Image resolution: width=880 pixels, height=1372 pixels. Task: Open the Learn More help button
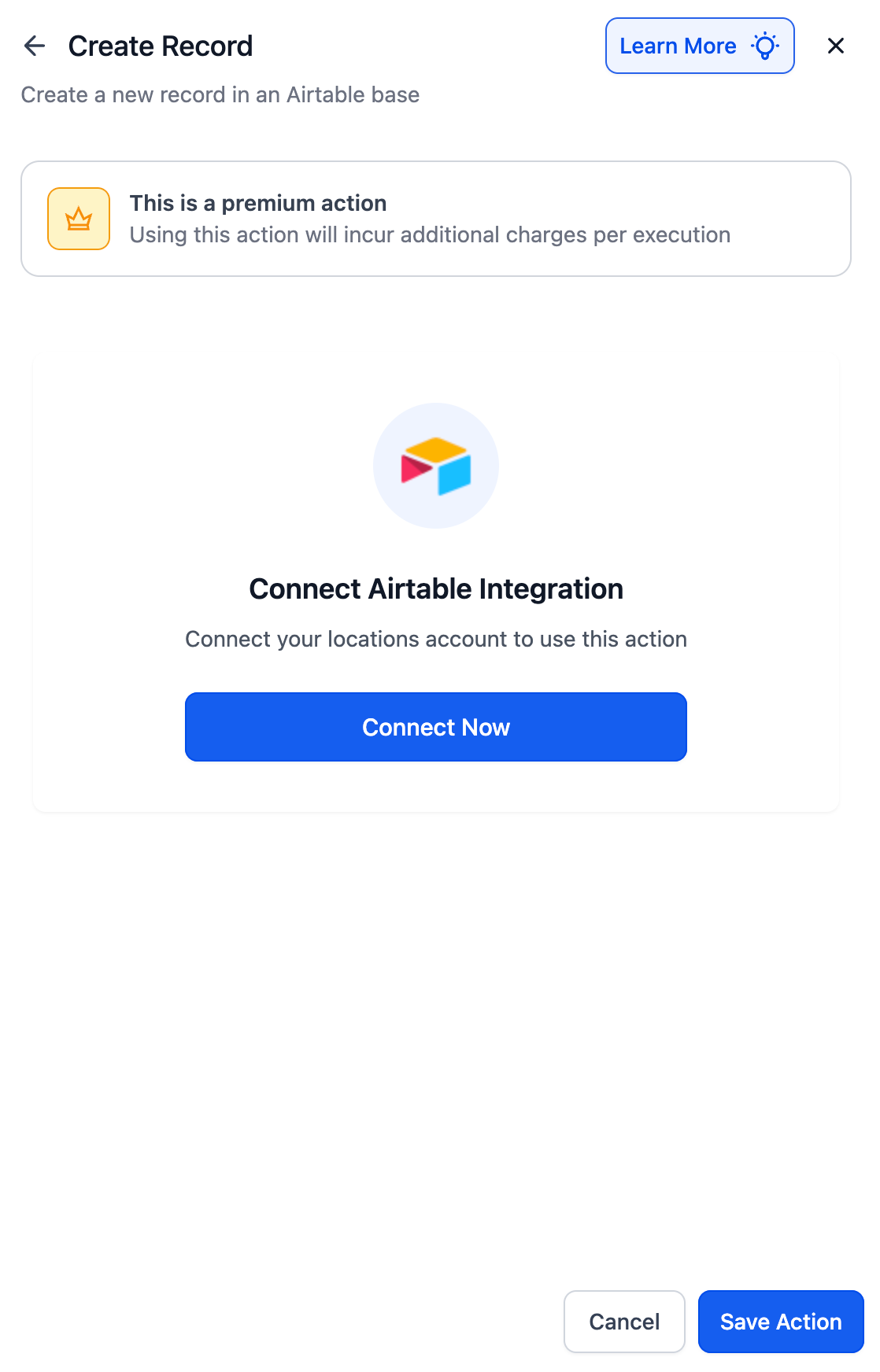(x=699, y=46)
